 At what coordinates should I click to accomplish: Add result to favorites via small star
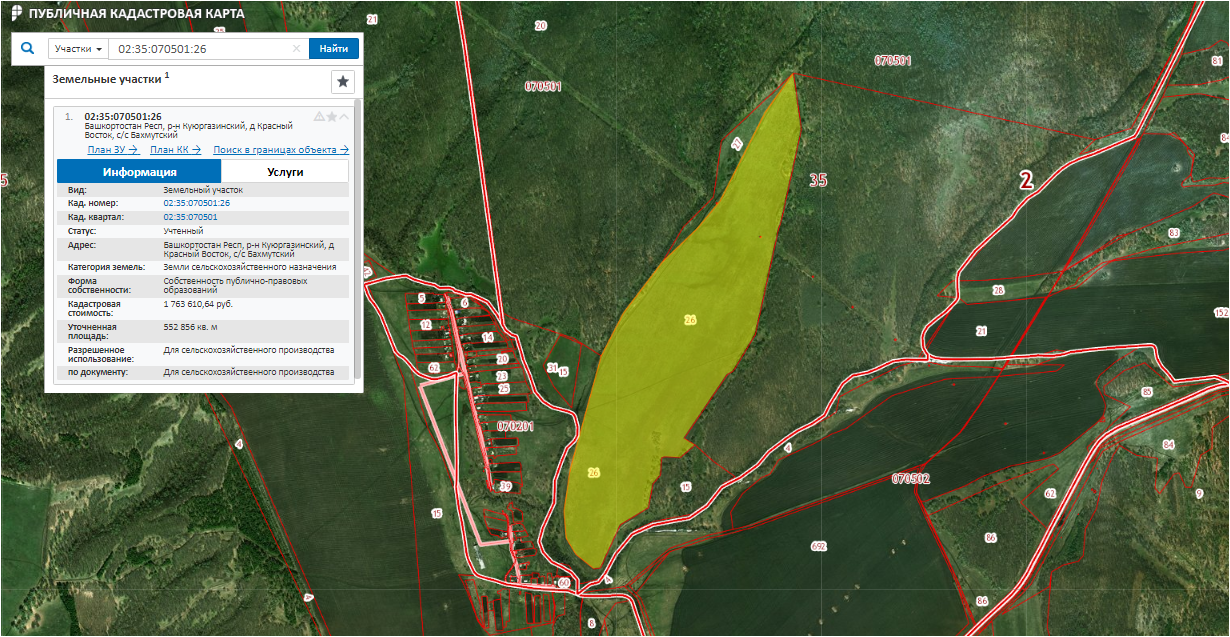(x=332, y=117)
